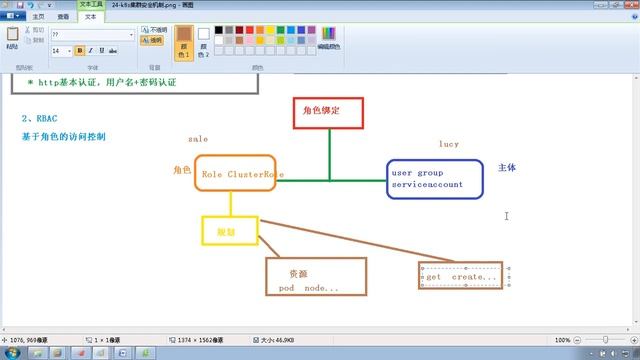Select the 透明 transparent background option
Viewport: 640px width, 360px height.
152,40
